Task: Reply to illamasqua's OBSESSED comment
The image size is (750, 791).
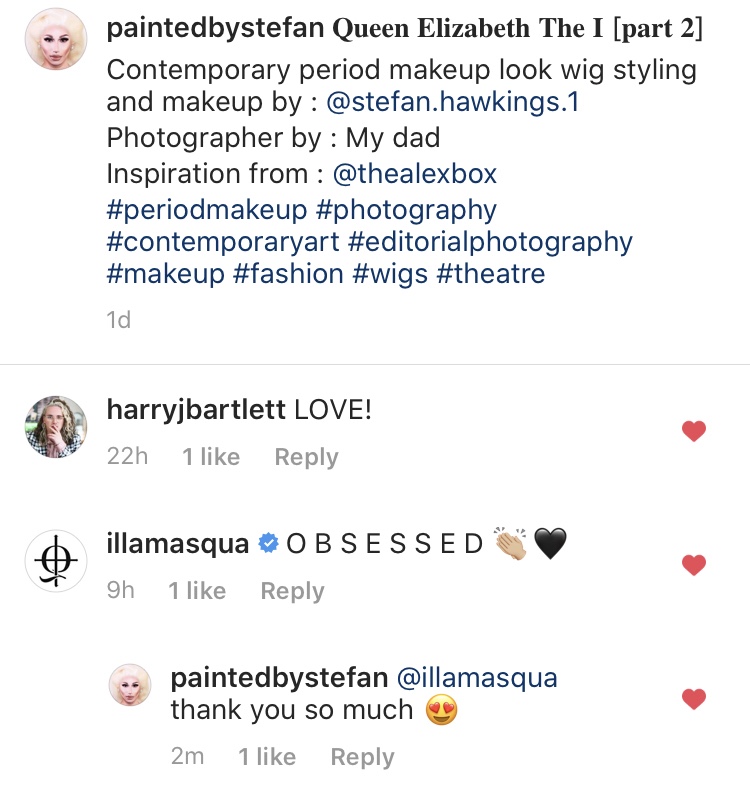Action: pyautogui.click(x=292, y=591)
